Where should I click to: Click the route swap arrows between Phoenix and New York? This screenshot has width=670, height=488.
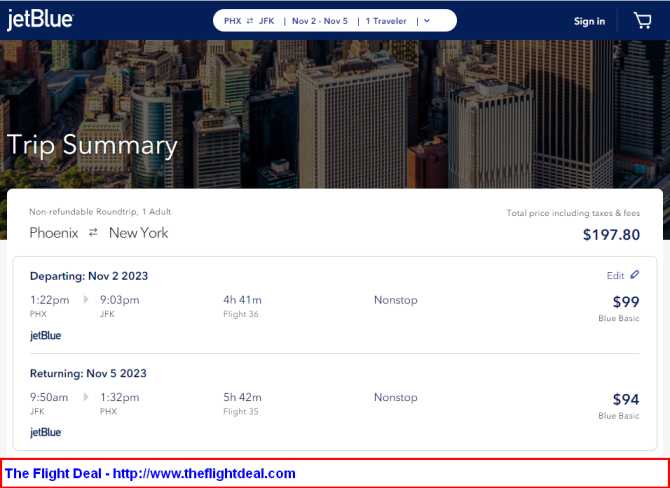click(x=93, y=232)
